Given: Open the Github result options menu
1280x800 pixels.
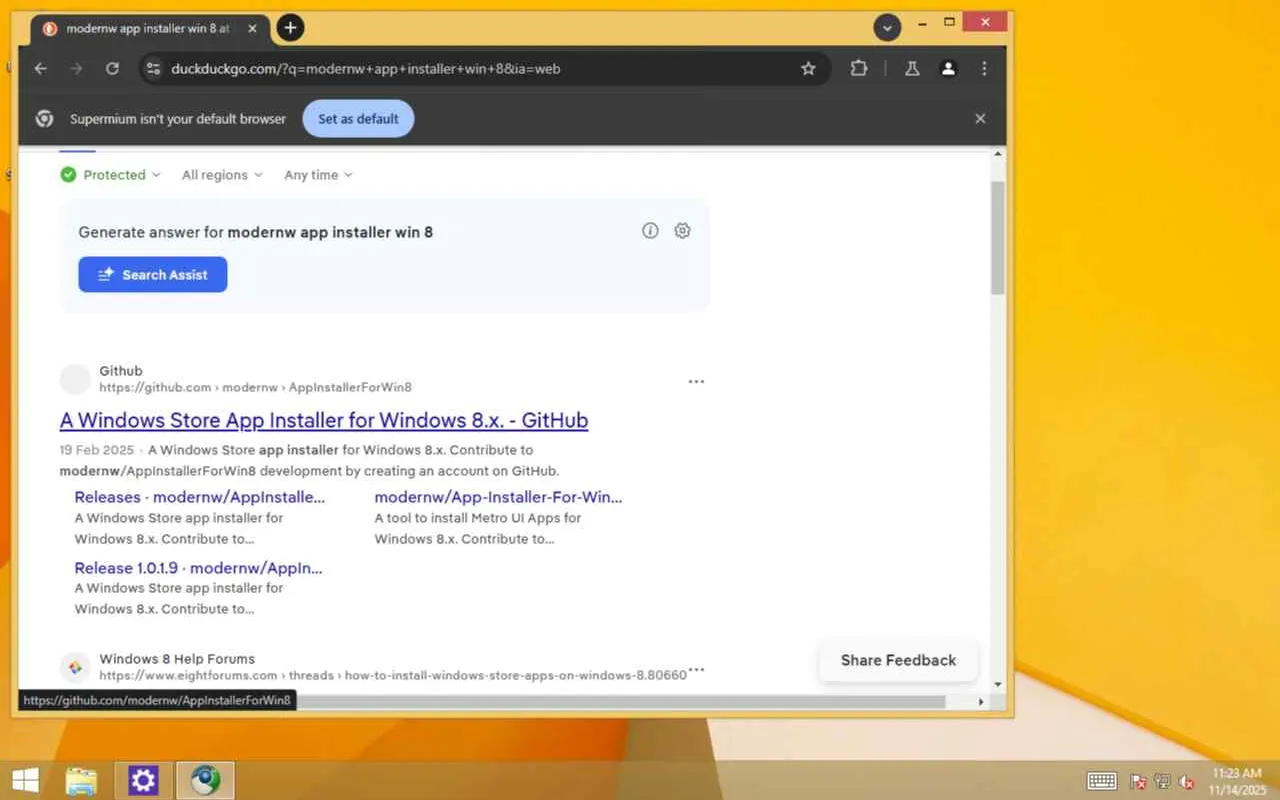Looking at the screenshot, I should click(x=696, y=381).
